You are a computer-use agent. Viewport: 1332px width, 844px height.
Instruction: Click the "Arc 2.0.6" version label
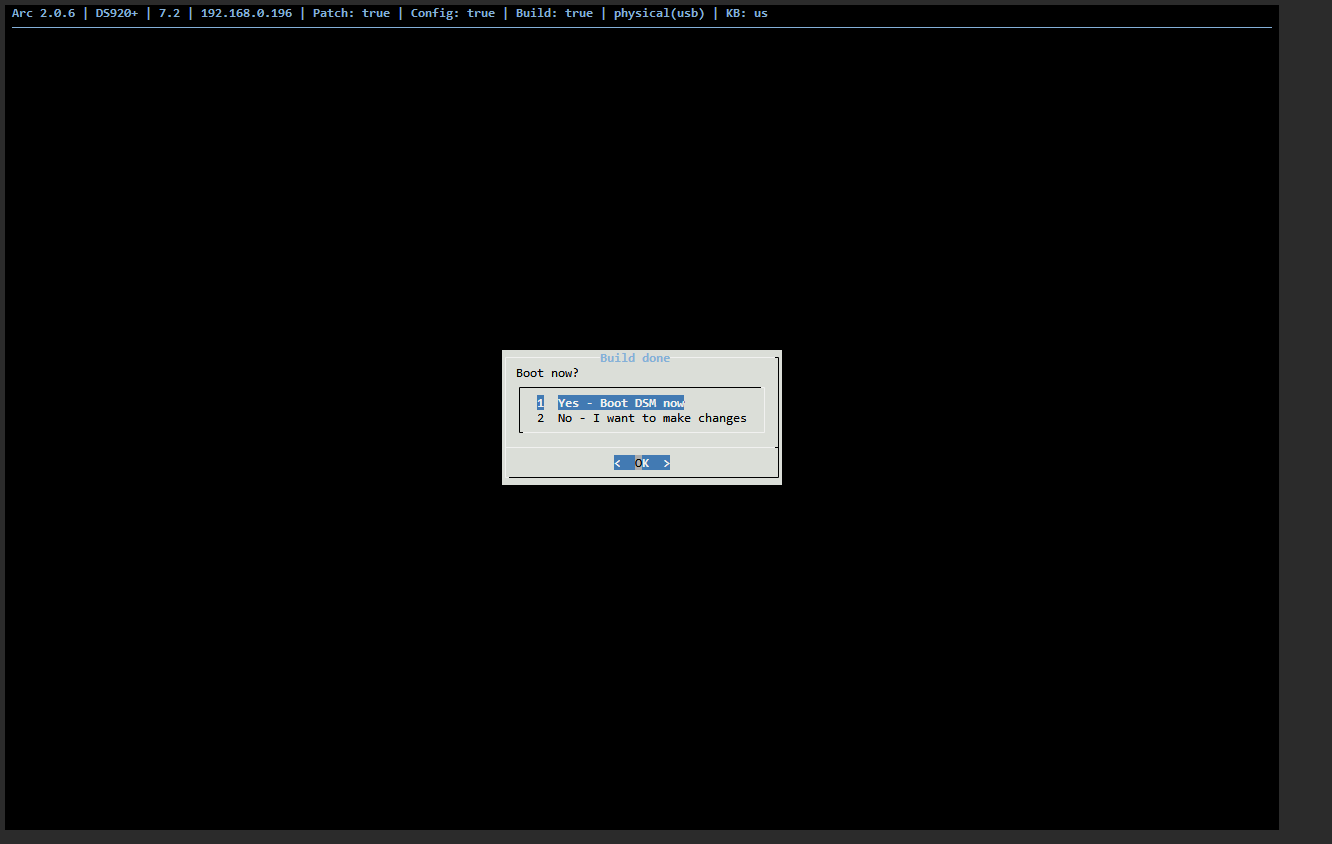point(43,13)
